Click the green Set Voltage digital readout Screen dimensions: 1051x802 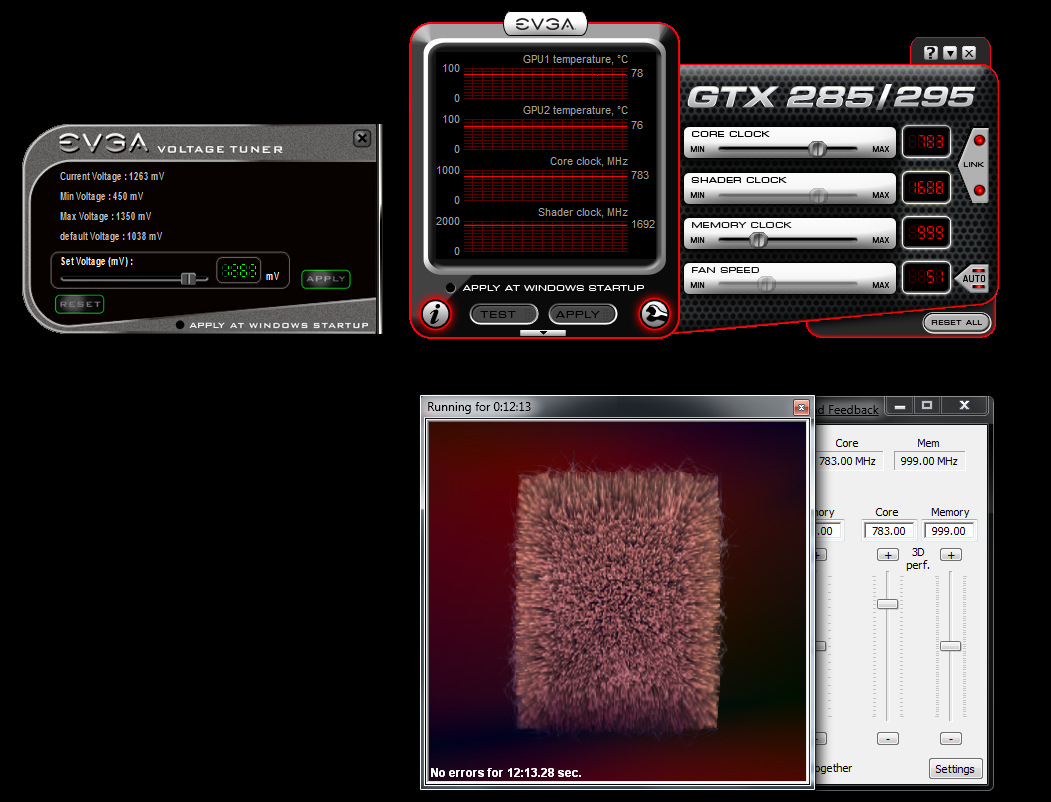pos(239,271)
